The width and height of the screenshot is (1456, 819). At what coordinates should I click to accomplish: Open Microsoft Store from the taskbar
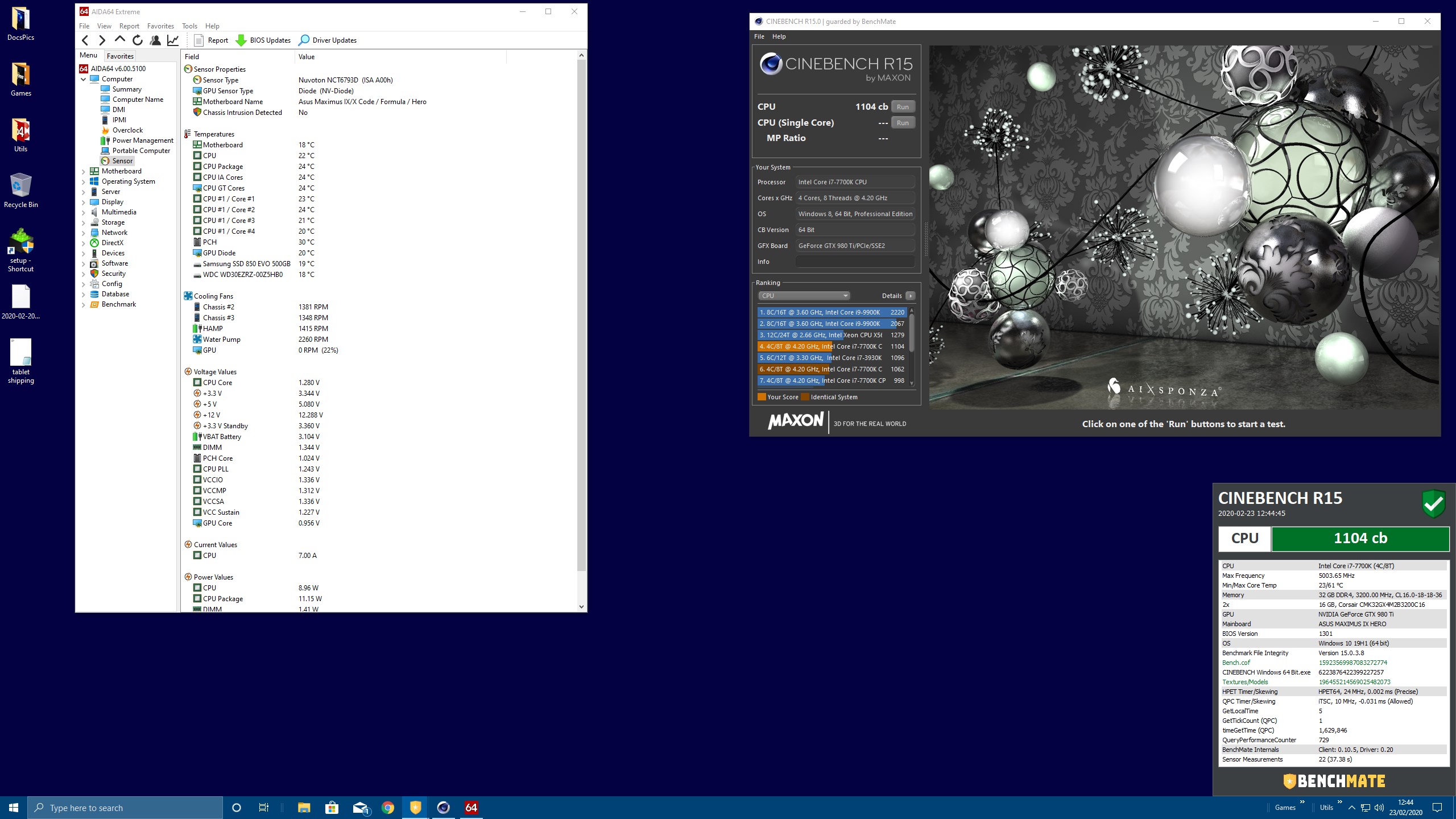[332, 808]
